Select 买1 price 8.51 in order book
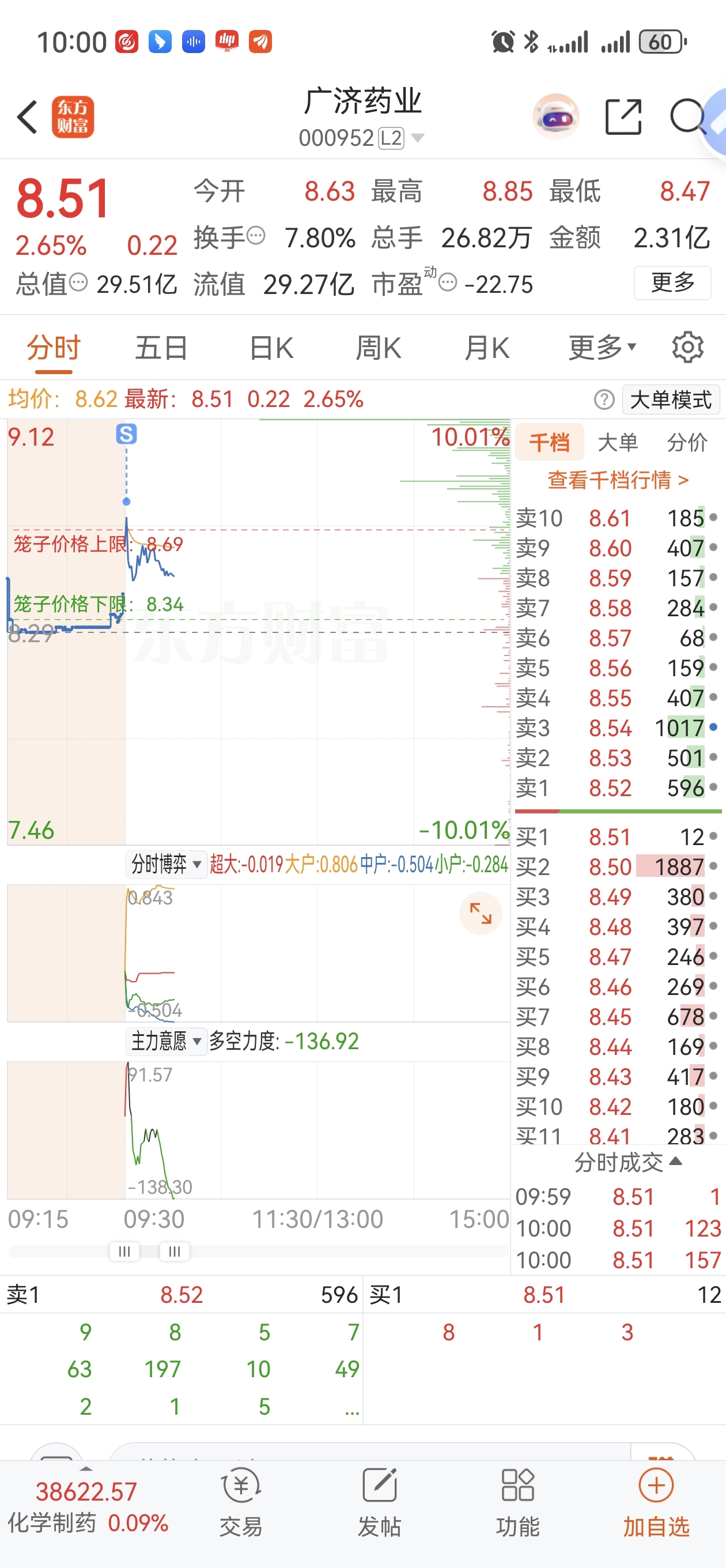This screenshot has width=726, height=1568. point(610,836)
